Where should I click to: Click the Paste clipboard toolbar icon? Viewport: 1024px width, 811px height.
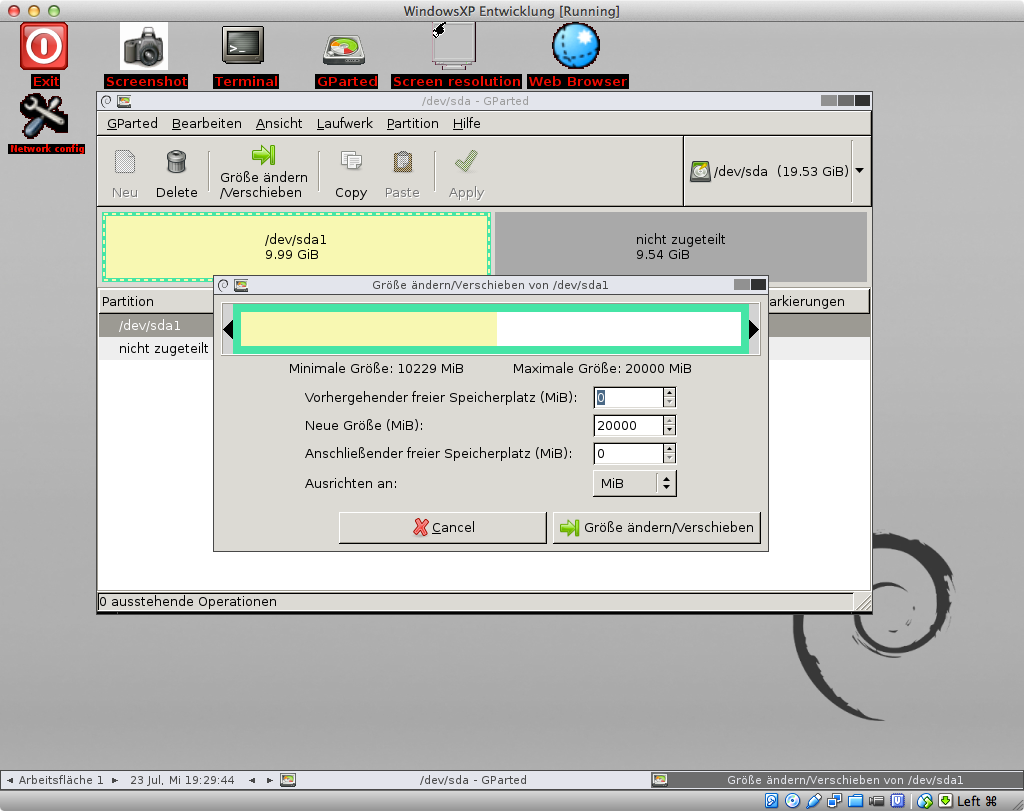coord(402,162)
